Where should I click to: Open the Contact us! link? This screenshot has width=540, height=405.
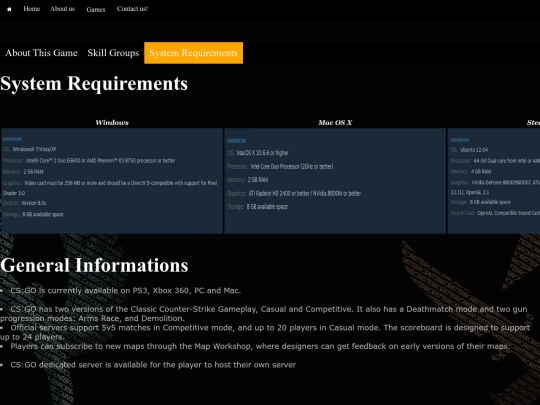point(132,9)
